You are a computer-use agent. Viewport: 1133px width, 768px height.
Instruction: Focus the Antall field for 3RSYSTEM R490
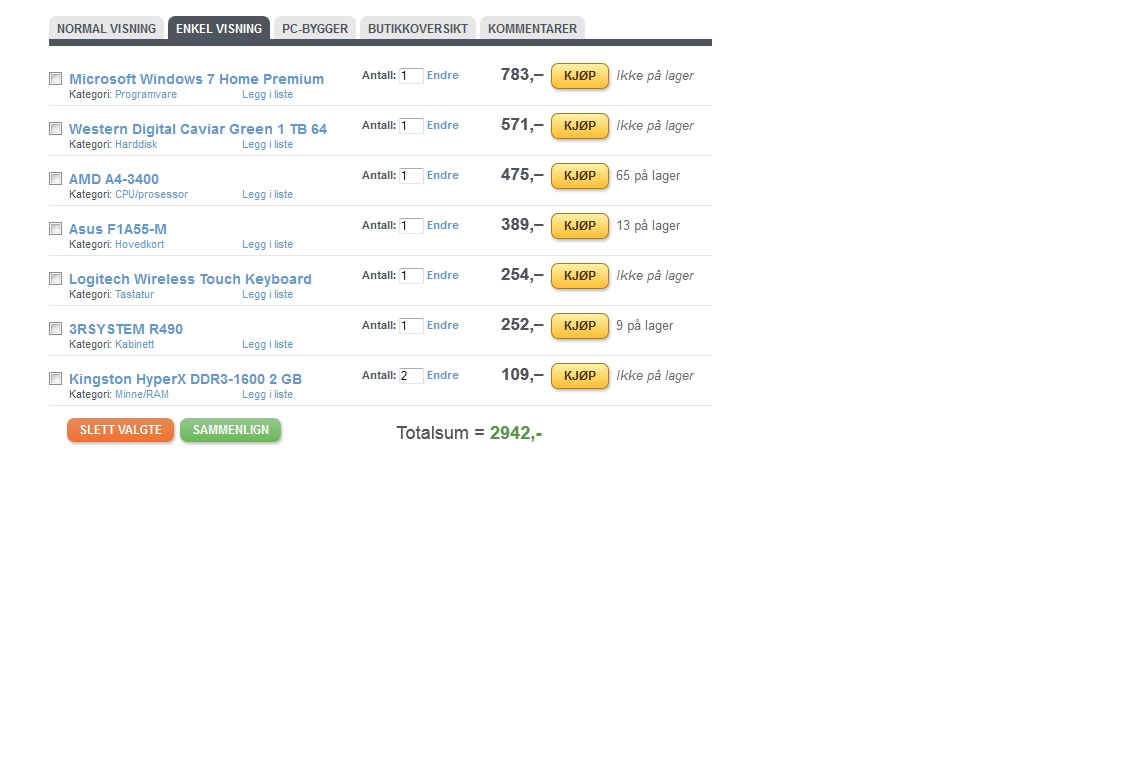click(411, 326)
